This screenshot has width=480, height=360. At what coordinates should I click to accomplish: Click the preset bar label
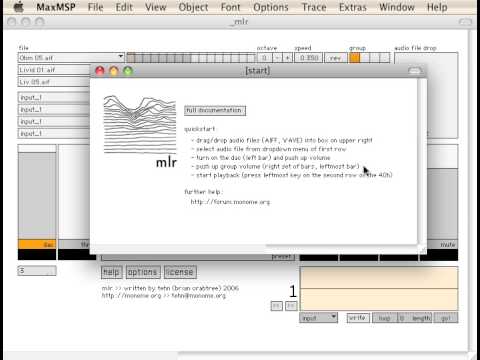283,257
